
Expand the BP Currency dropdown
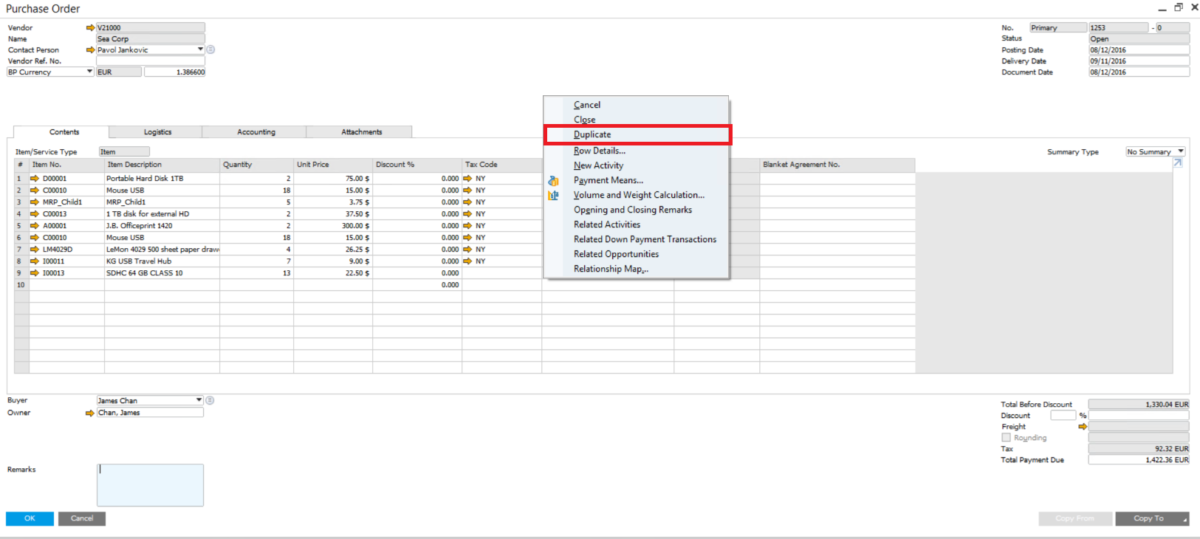coord(90,72)
